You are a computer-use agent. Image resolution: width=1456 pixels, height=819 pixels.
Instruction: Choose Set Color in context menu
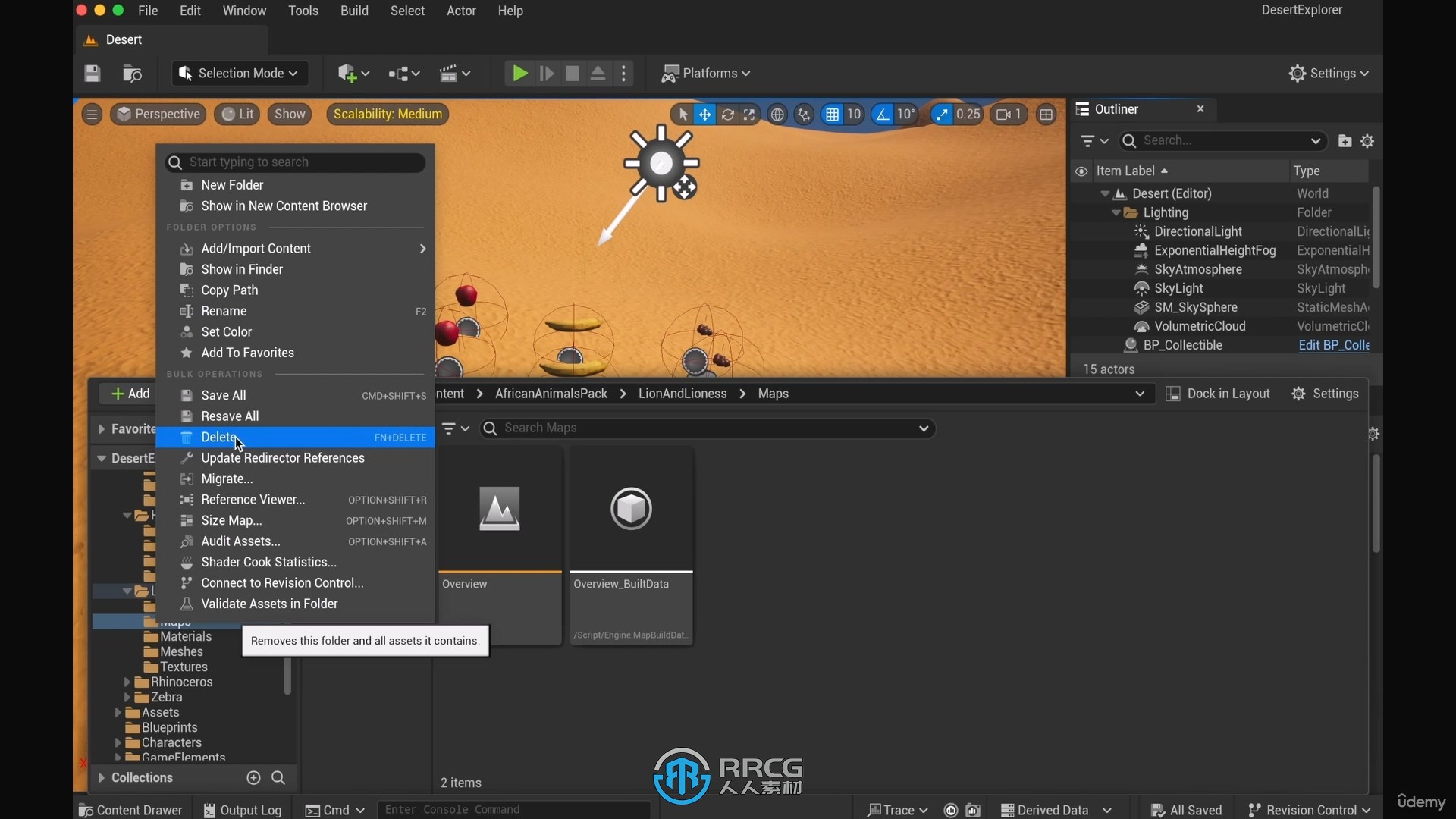(295, 332)
